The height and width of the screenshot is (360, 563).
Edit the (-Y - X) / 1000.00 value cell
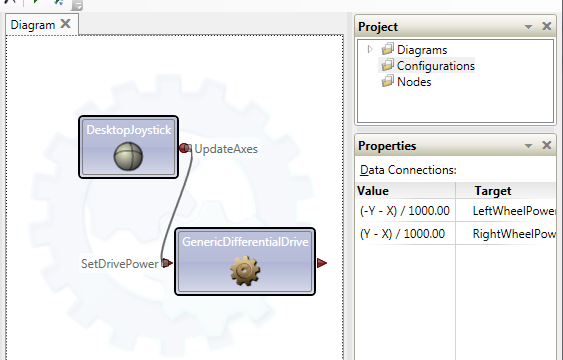(x=405, y=211)
